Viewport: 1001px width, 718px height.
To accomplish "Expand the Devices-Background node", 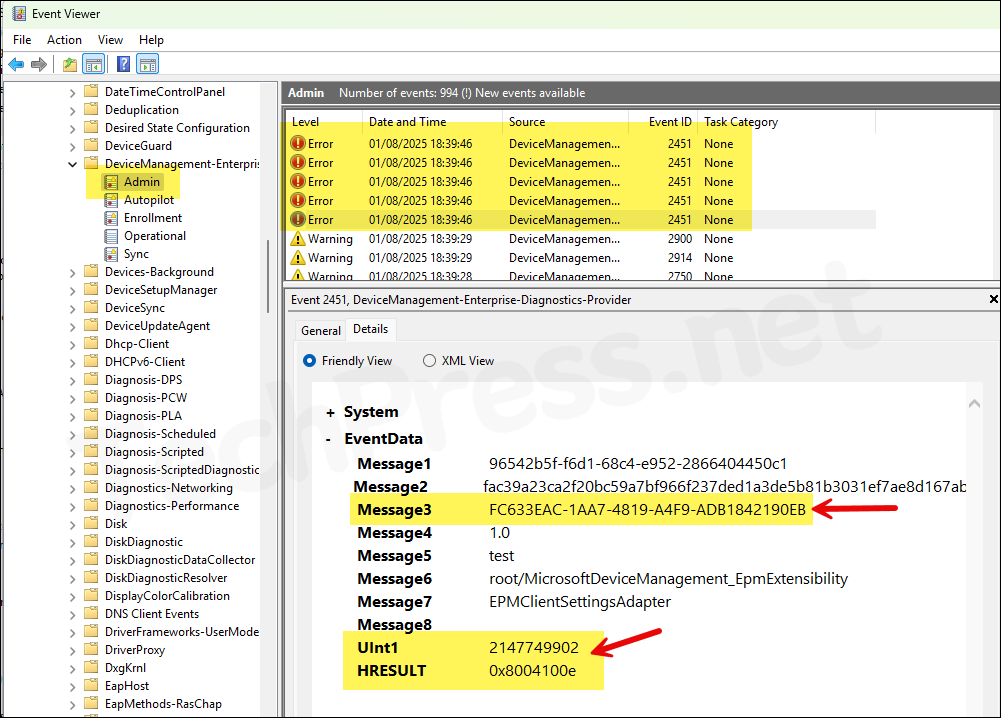I will [72, 273].
